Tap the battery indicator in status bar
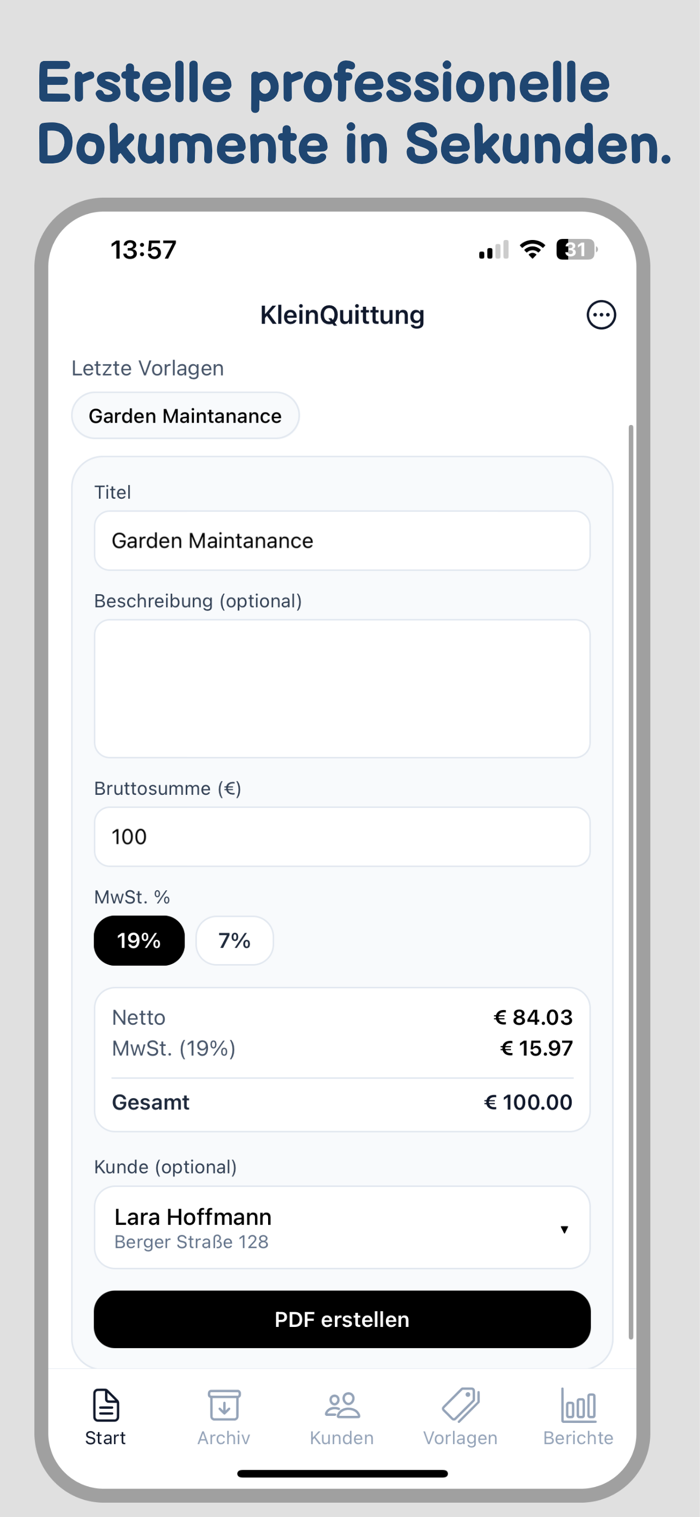Image resolution: width=700 pixels, height=1517 pixels. tap(578, 250)
